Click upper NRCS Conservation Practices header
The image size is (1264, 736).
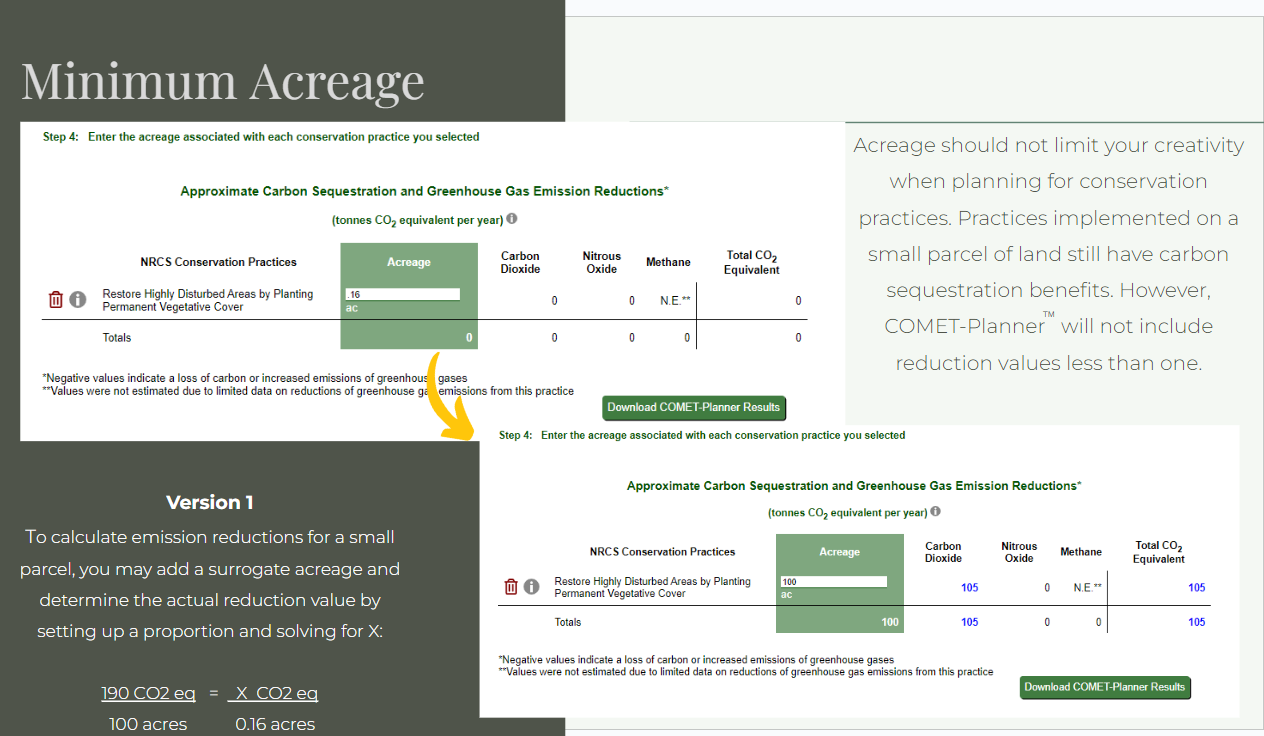point(218,262)
